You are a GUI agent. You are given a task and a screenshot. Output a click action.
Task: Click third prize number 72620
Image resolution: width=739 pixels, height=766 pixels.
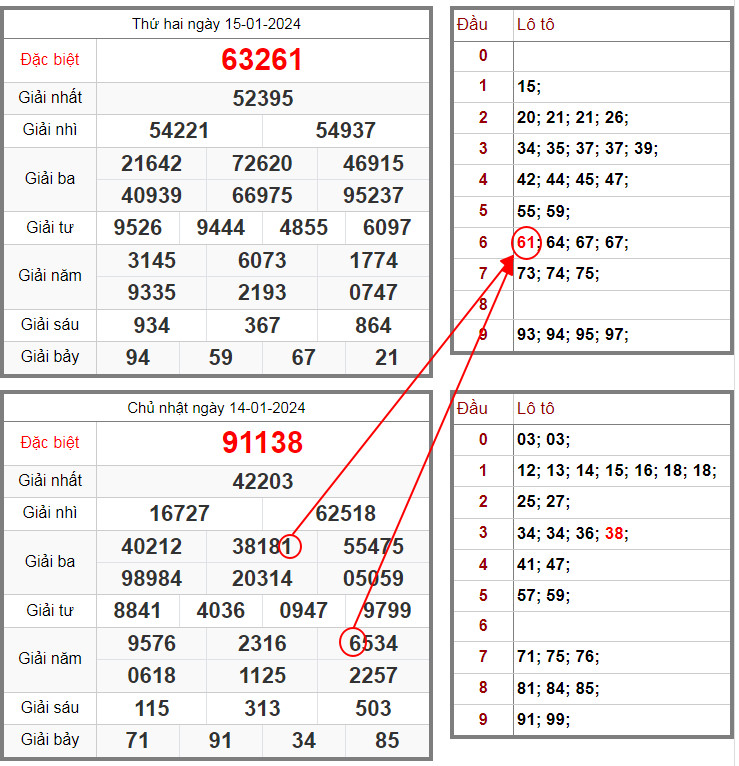click(262, 163)
